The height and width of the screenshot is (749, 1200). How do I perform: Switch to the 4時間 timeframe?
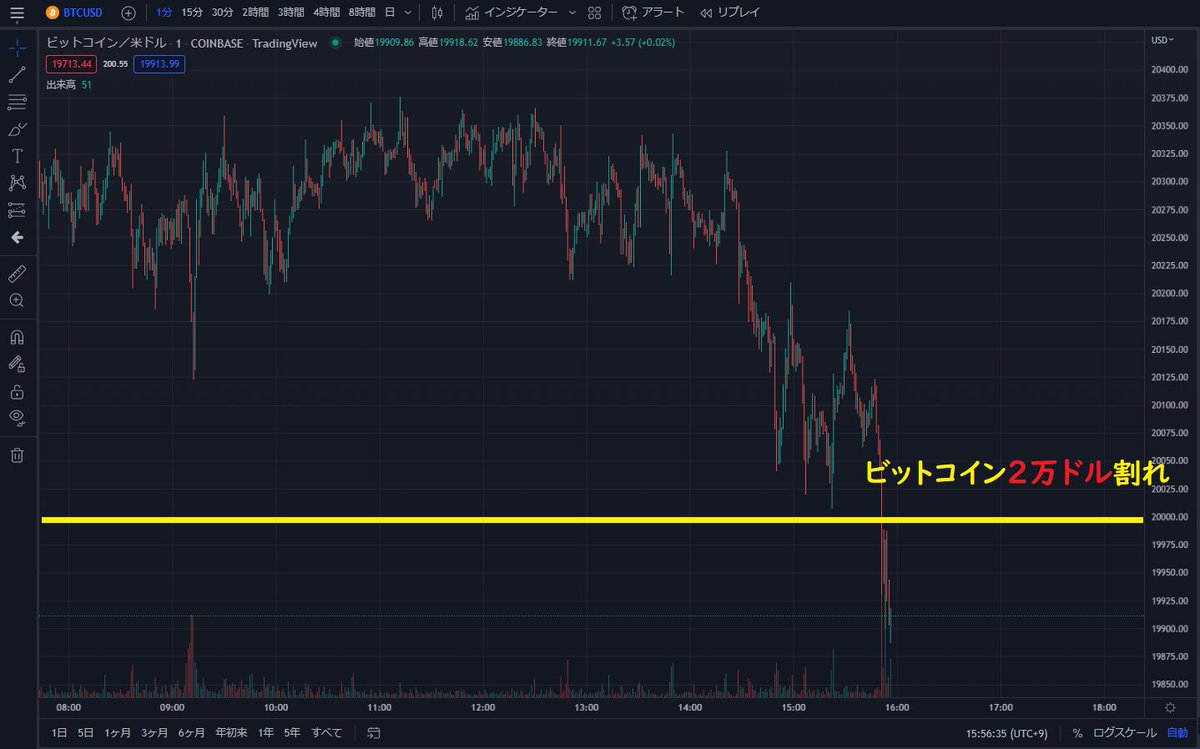coord(325,13)
